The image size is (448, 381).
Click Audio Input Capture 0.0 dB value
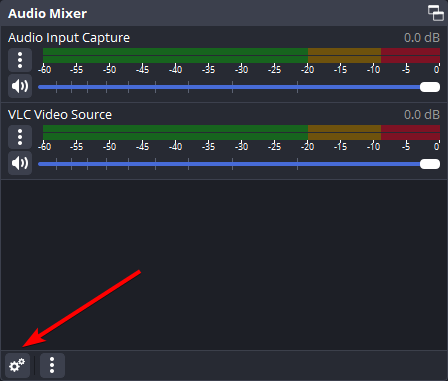[422, 38]
